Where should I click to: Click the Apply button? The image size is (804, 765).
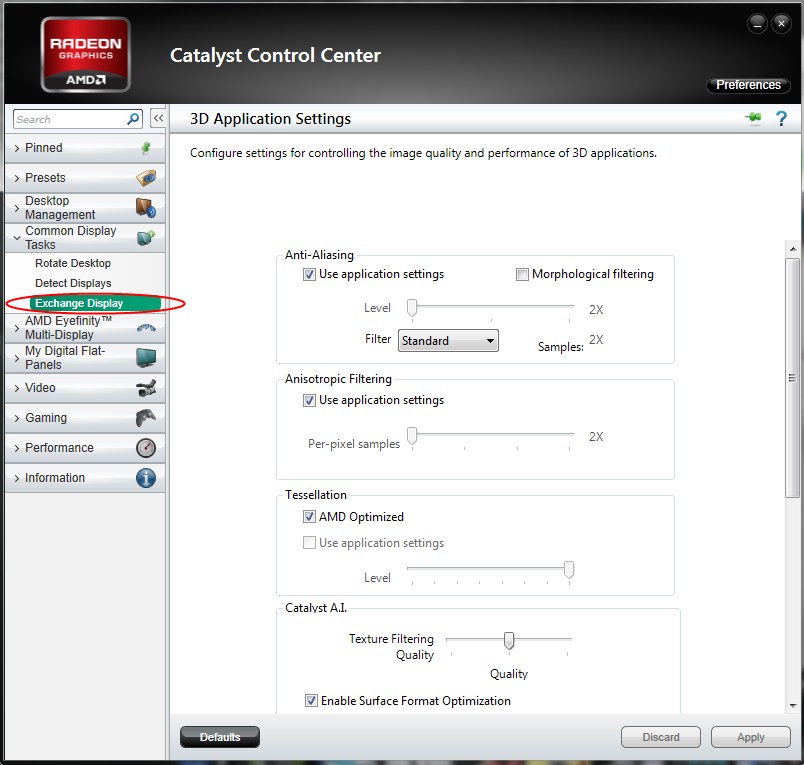[751, 737]
